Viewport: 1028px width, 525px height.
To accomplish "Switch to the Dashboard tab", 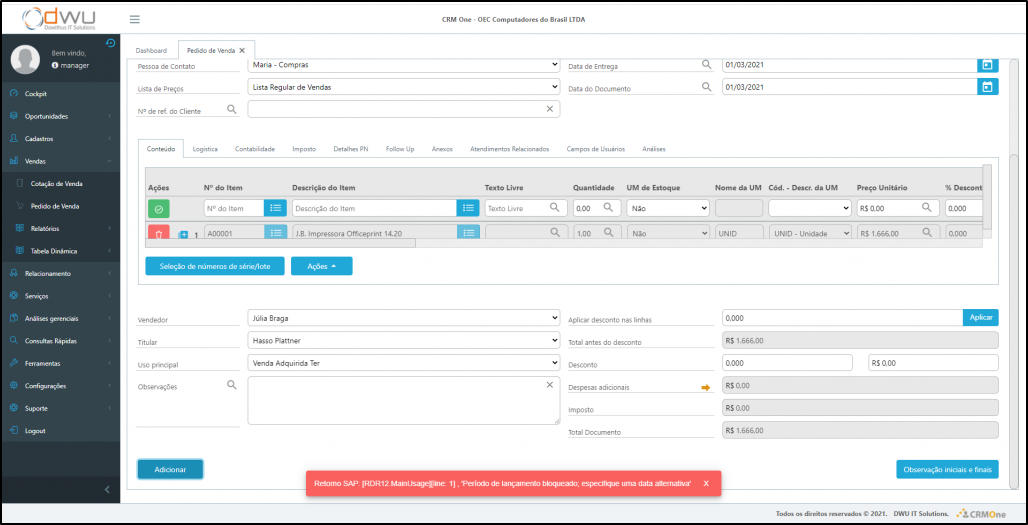I will [152, 50].
